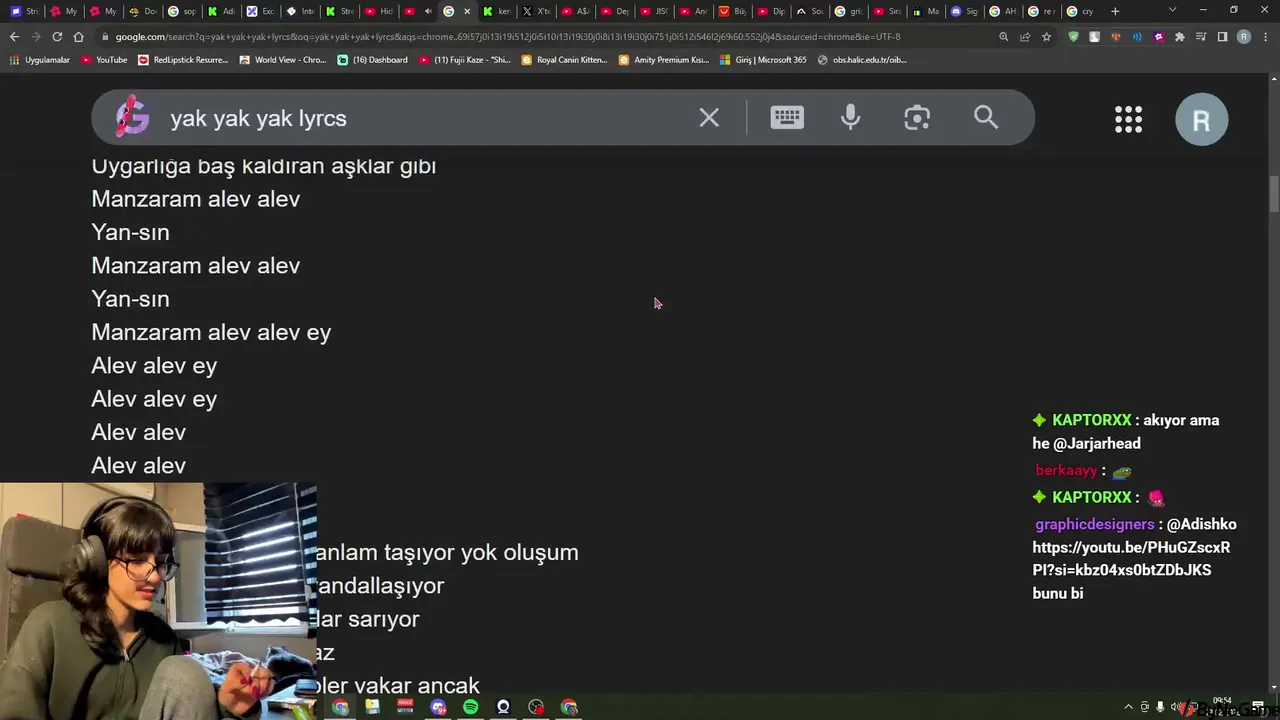Click the youtu.be link in chat
Screen dimensions: 1280x720
tap(1131, 558)
